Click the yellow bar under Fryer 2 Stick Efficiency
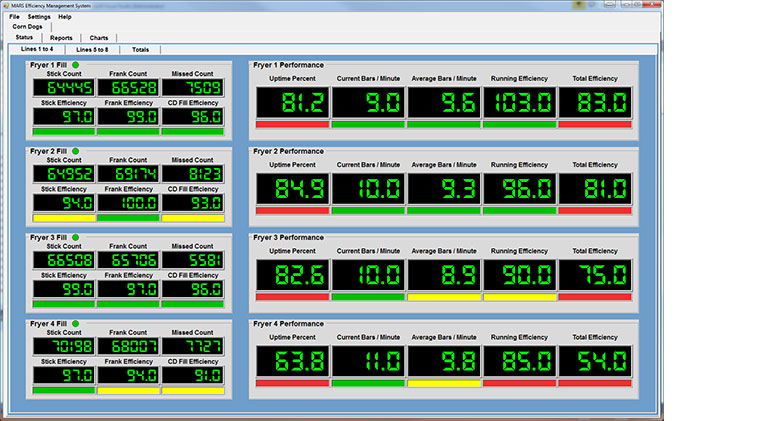This screenshot has width=767, height=421. tap(64, 217)
